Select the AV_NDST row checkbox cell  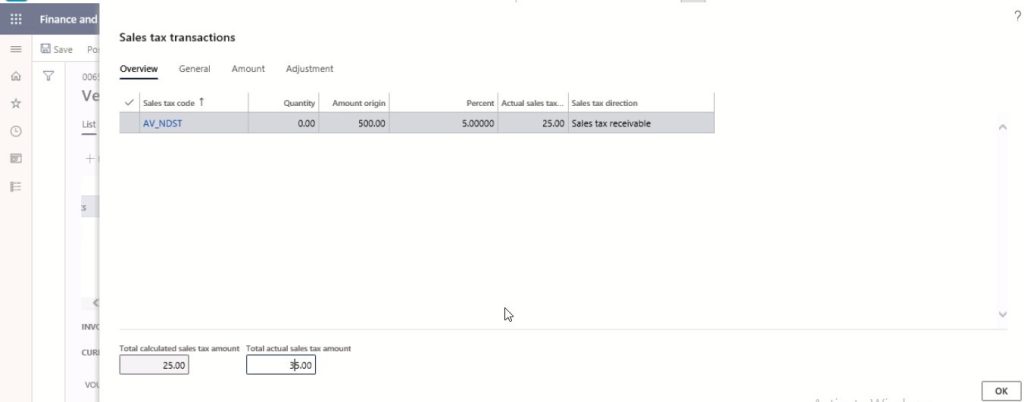(129, 123)
